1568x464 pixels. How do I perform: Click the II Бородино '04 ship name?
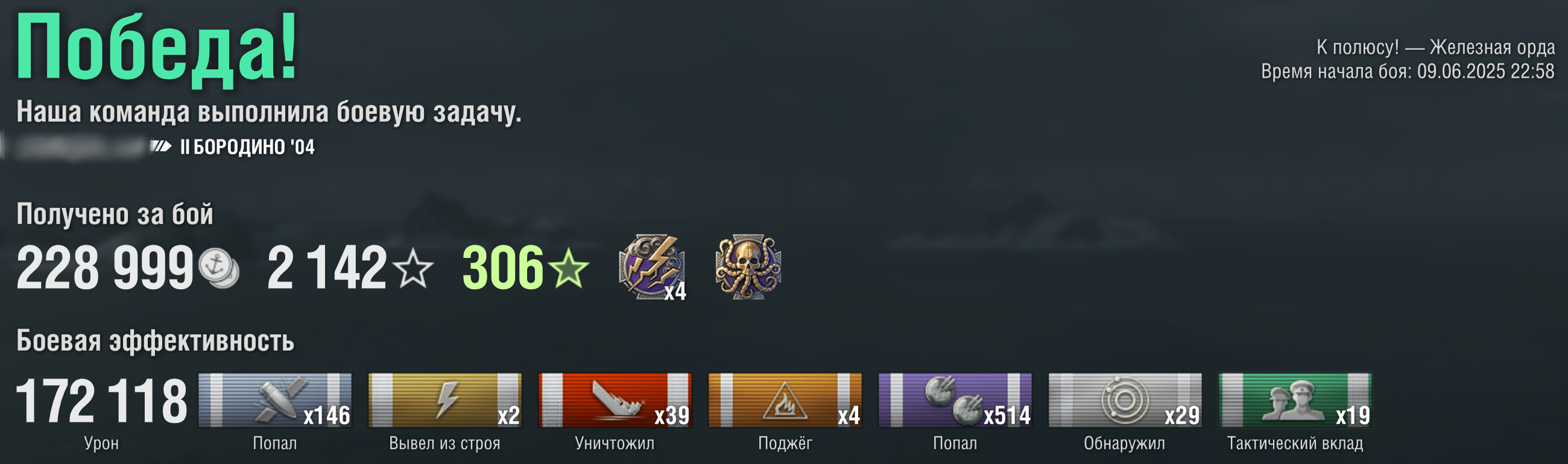point(247,146)
